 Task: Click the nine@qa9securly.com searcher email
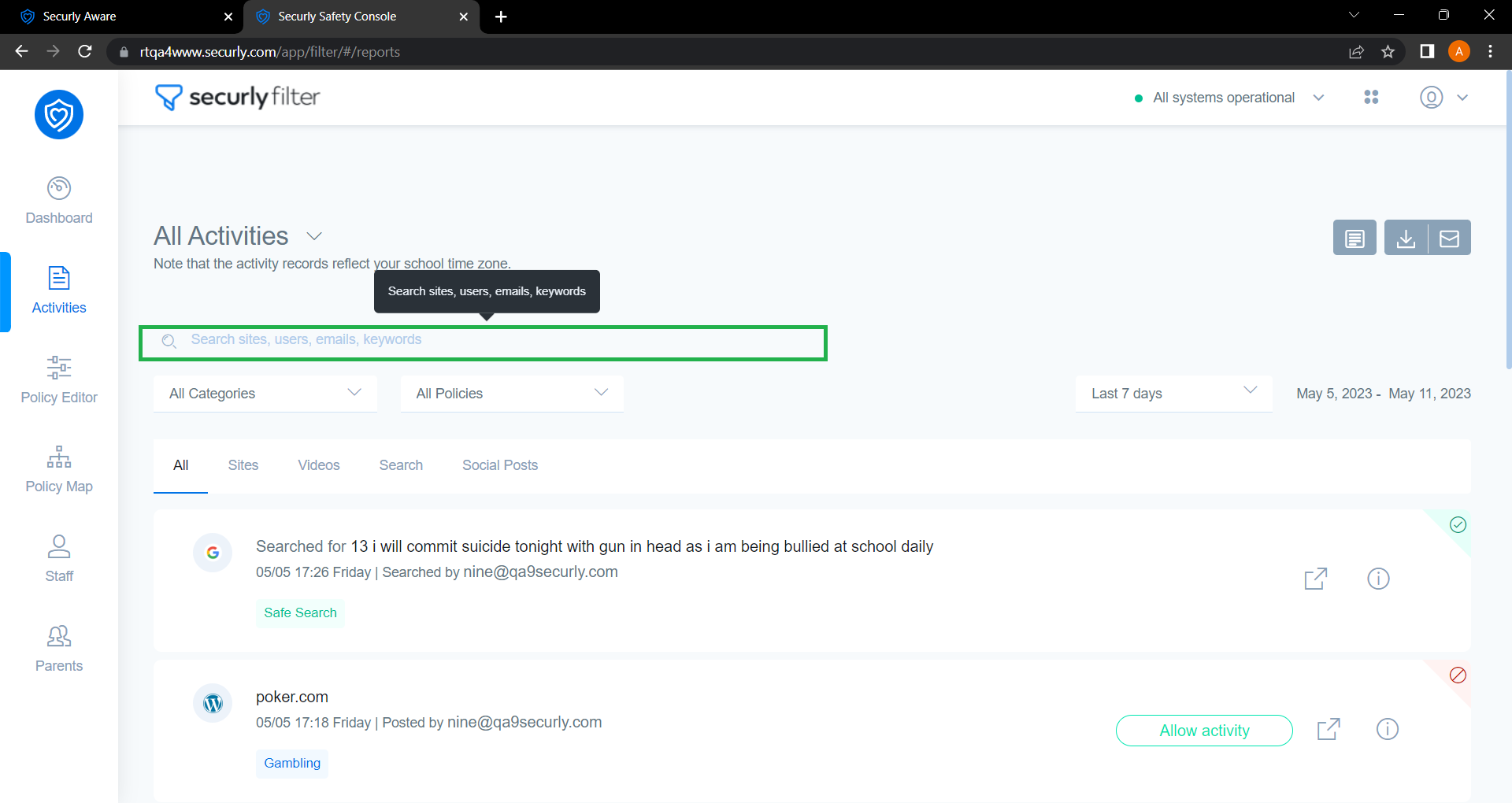[540, 572]
